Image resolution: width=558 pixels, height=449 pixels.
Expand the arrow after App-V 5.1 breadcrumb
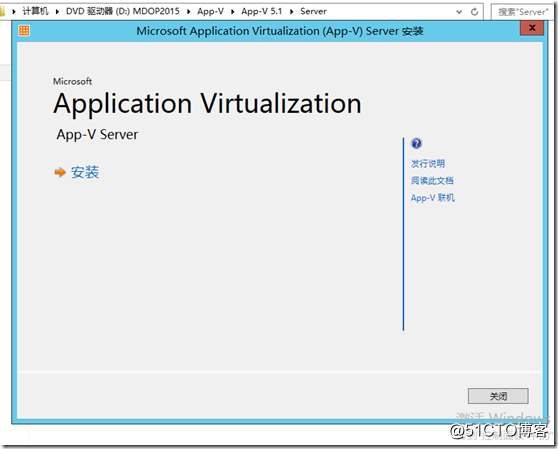tap(291, 12)
